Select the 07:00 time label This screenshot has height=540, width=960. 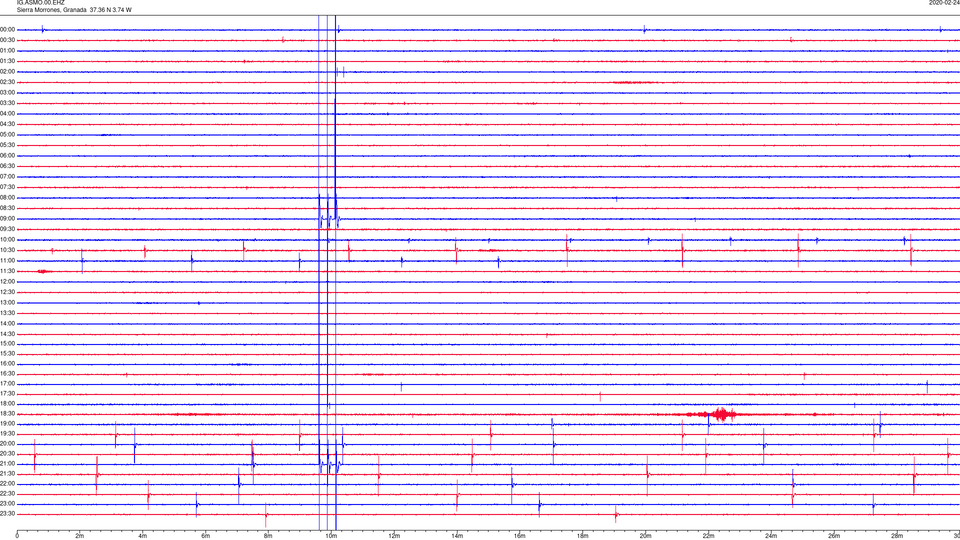(8, 177)
